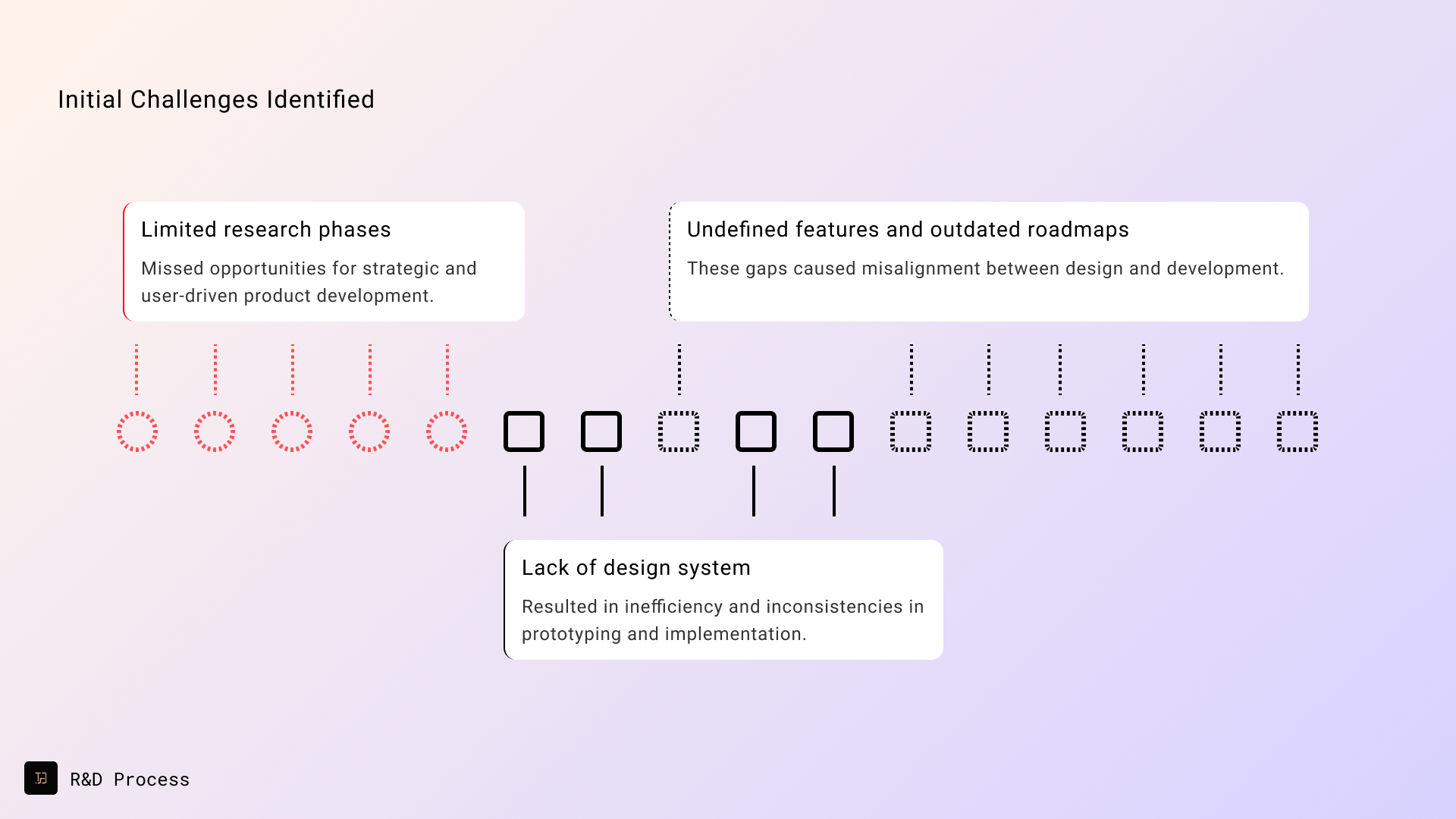Click the misalignment description in roadmap card
1456x819 pixels.
[x=985, y=268]
